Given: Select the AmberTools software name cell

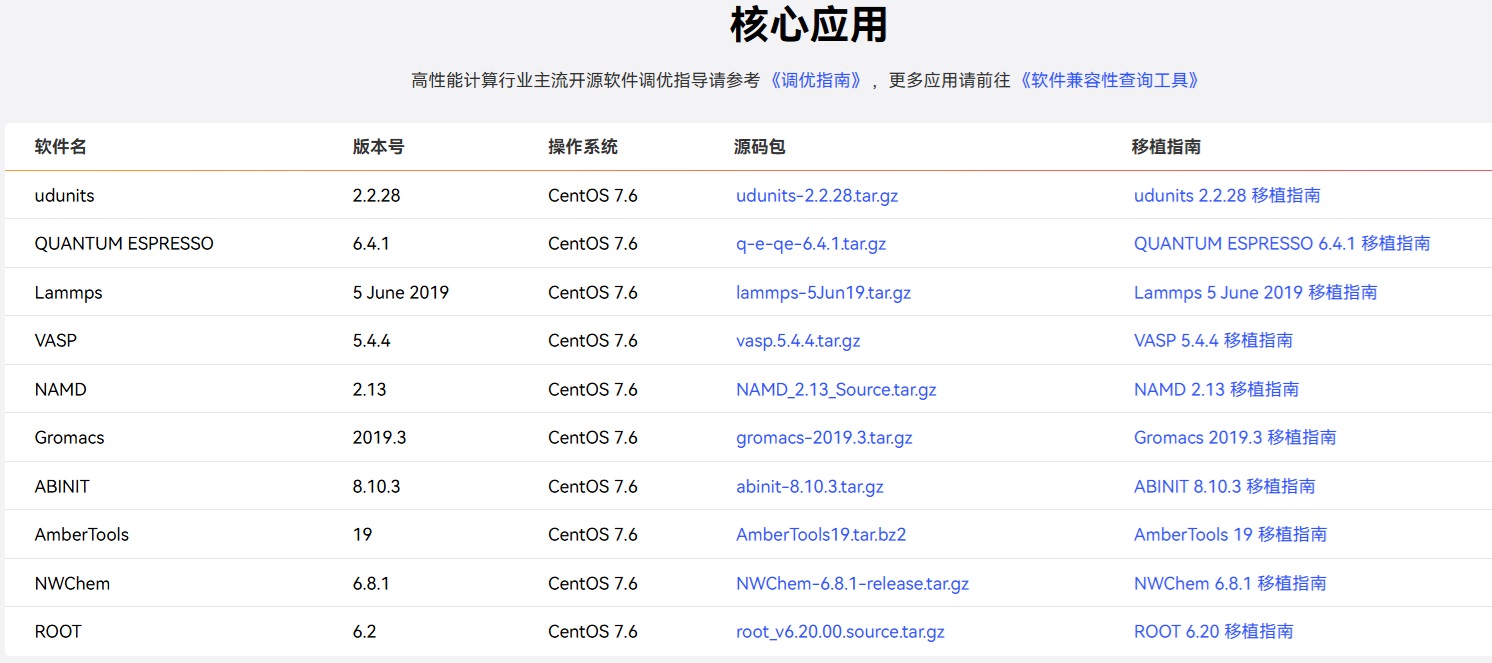Looking at the screenshot, I should [x=82, y=535].
